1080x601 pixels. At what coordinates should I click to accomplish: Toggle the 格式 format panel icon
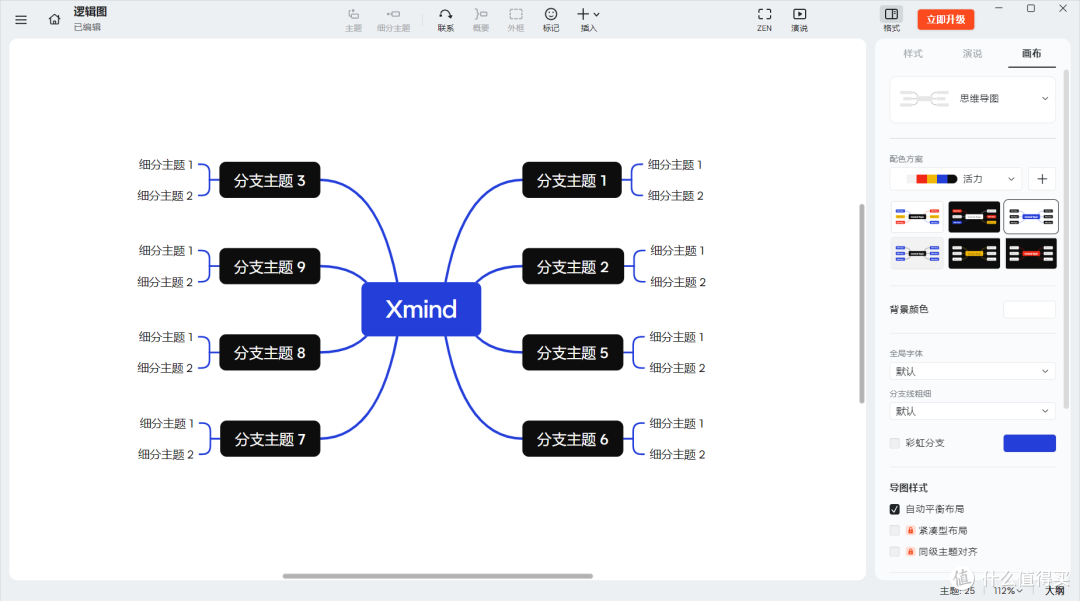coord(891,15)
